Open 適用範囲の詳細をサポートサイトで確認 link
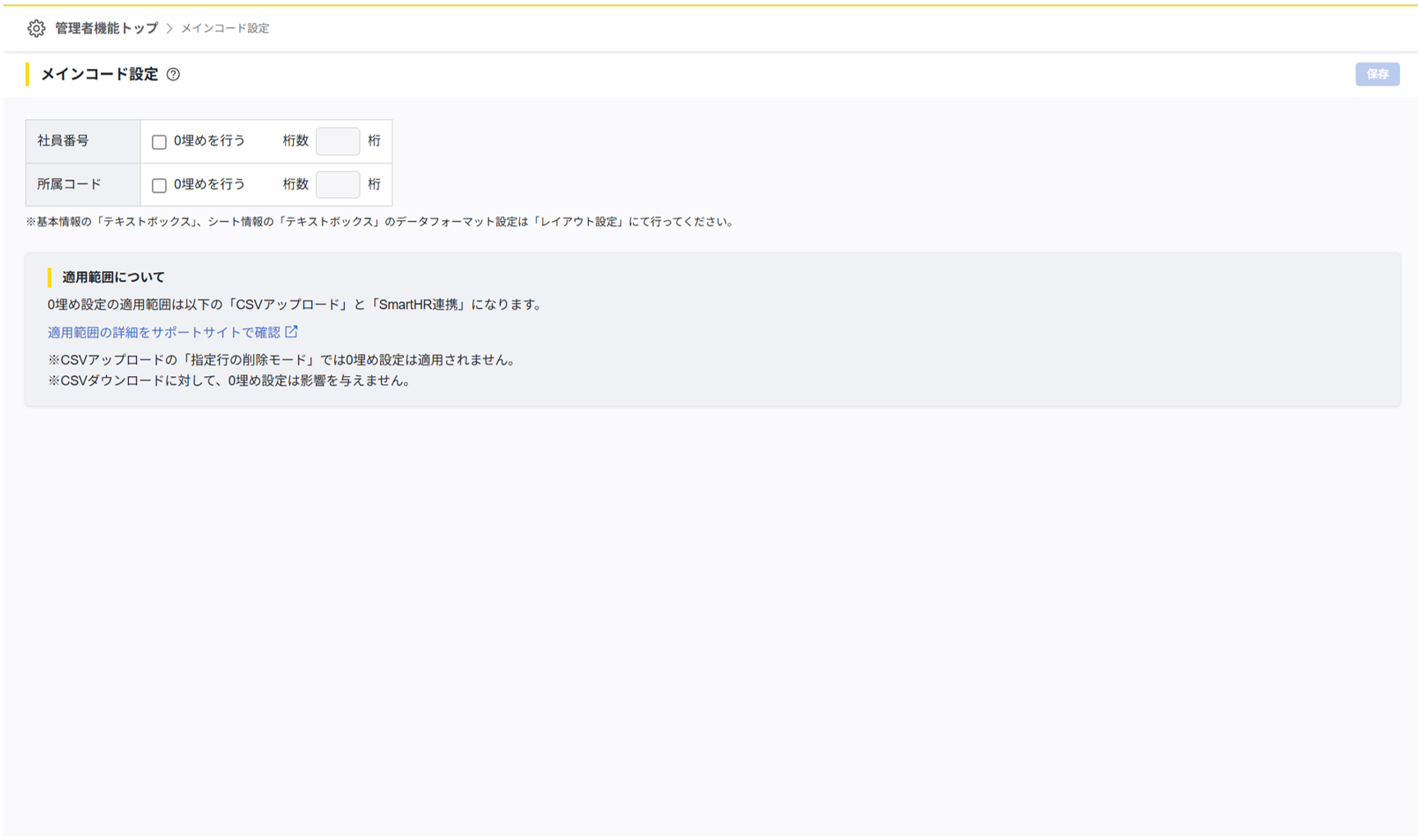1418x840 pixels. 163,333
